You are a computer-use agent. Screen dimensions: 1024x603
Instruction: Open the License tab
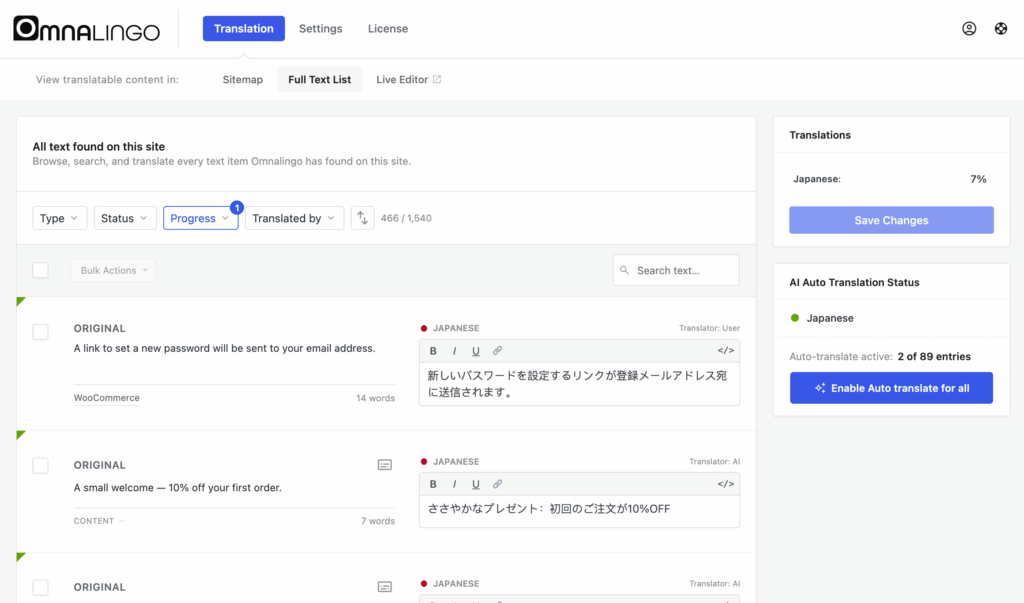point(388,29)
